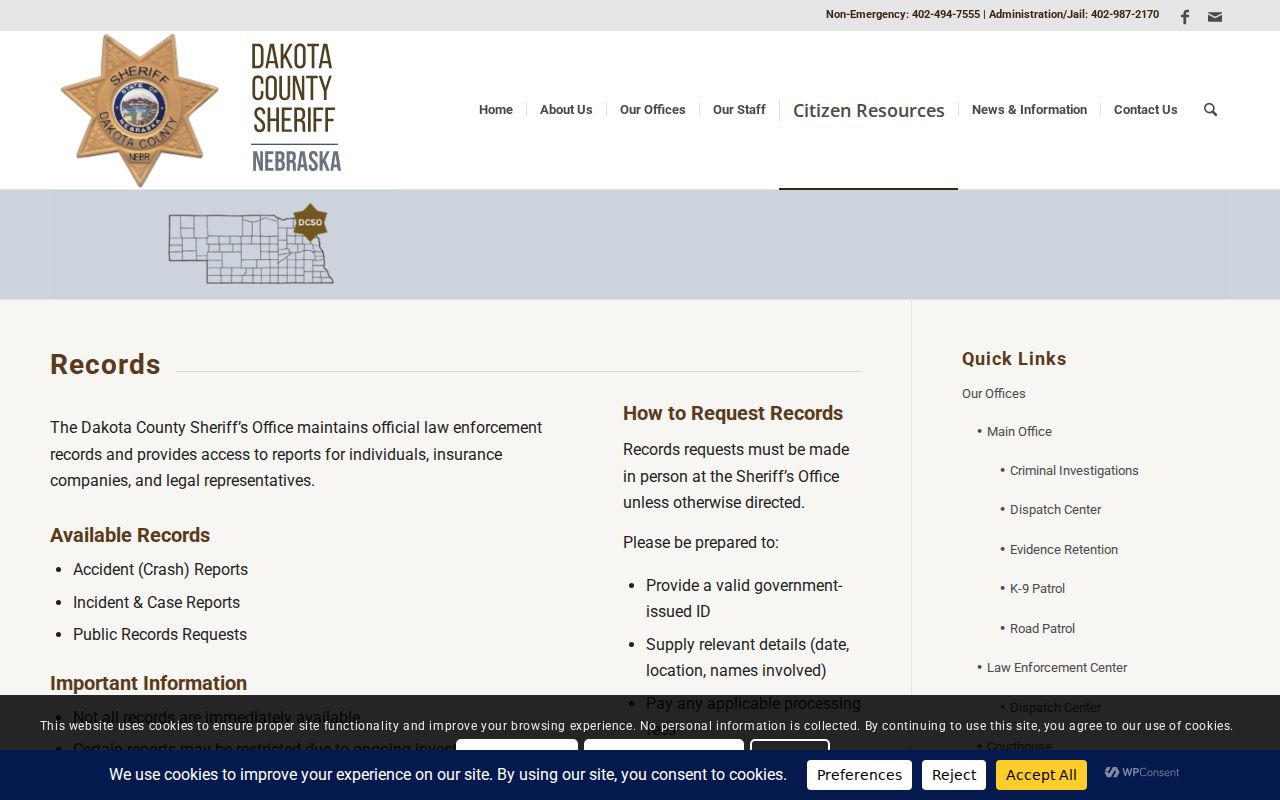The width and height of the screenshot is (1280, 800).
Task: Open the Our Offices menu
Action: pos(652,110)
